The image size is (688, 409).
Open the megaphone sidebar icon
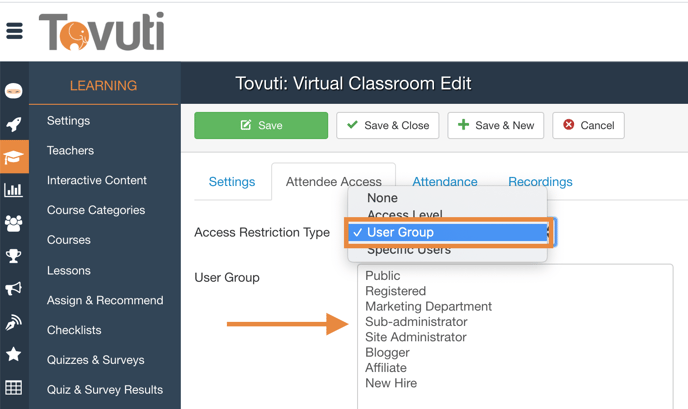coord(14,288)
